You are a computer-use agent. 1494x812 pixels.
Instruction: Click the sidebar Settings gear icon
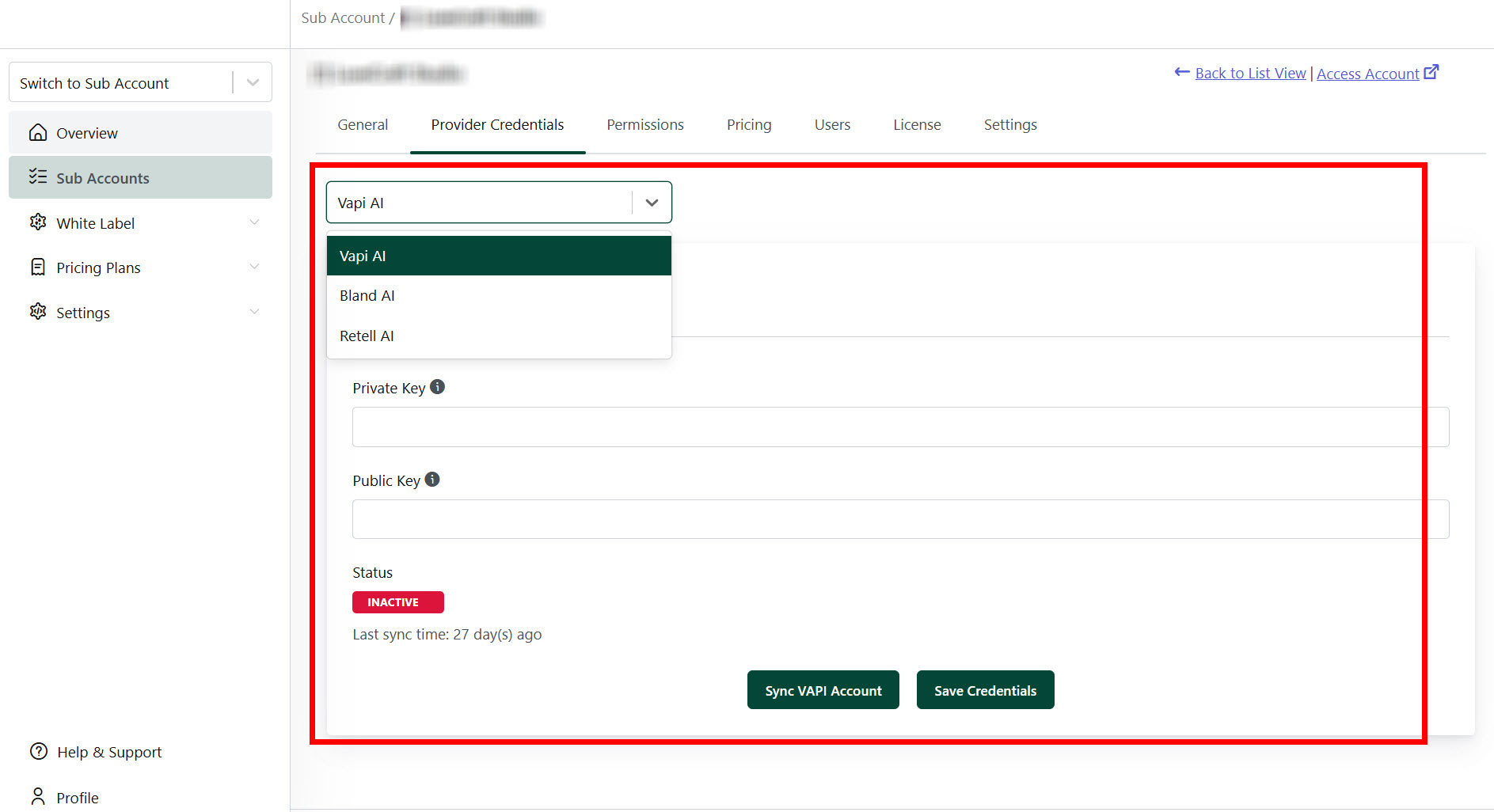point(38,312)
